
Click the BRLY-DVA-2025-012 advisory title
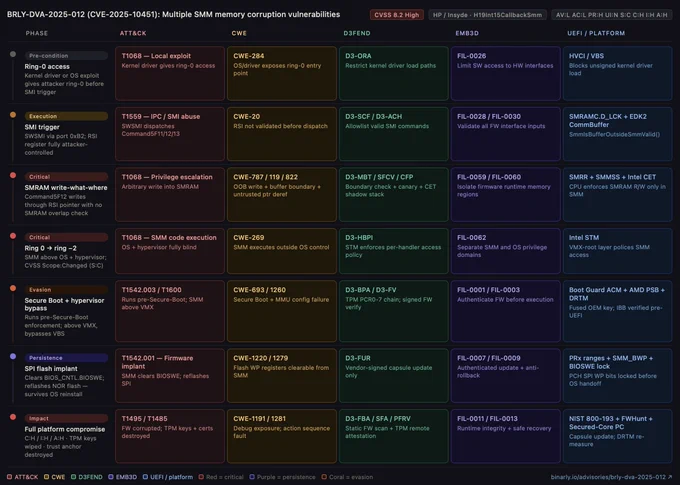click(x=173, y=14)
